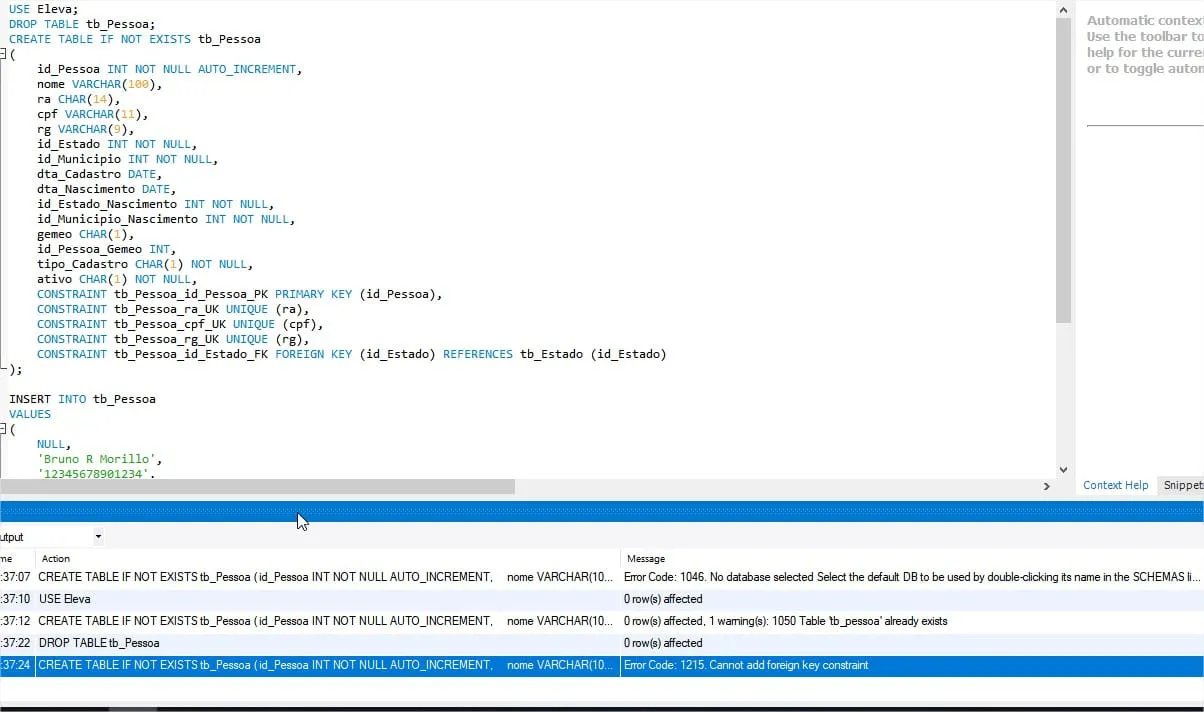Screen dimensions: 1204x712
Task: Click the vertical scrollbar down arrow
Action: (1063, 468)
